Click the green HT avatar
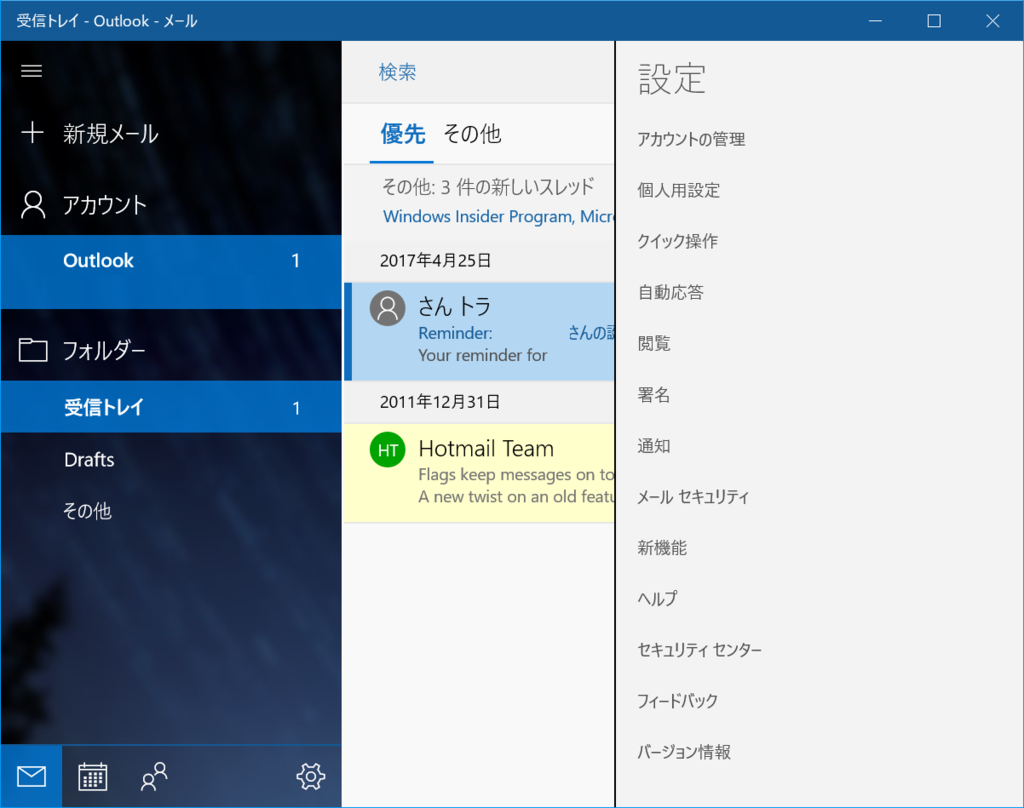1024x808 pixels. tap(387, 449)
